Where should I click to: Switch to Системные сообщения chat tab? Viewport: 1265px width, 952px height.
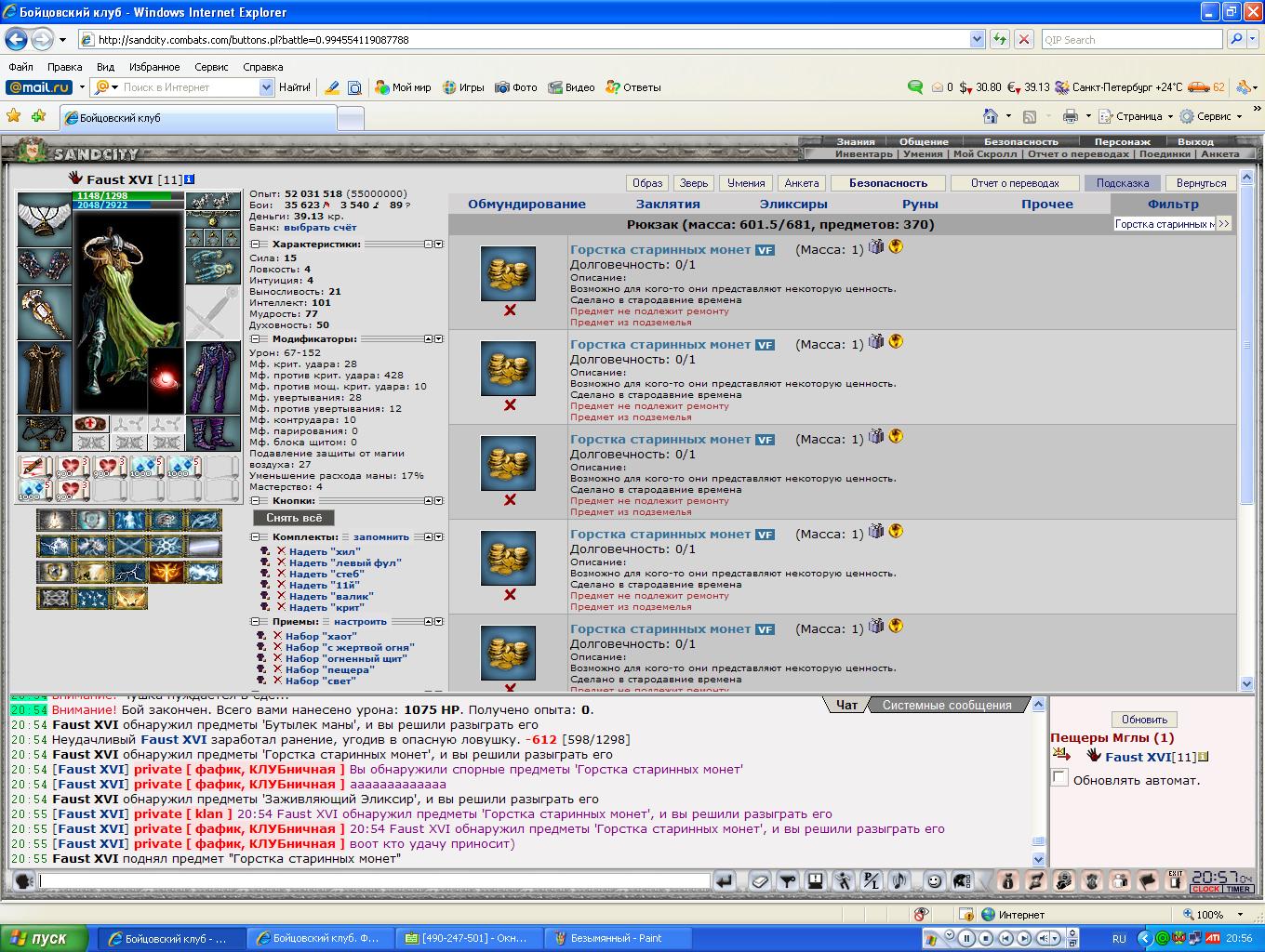pyautogui.click(x=947, y=705)
